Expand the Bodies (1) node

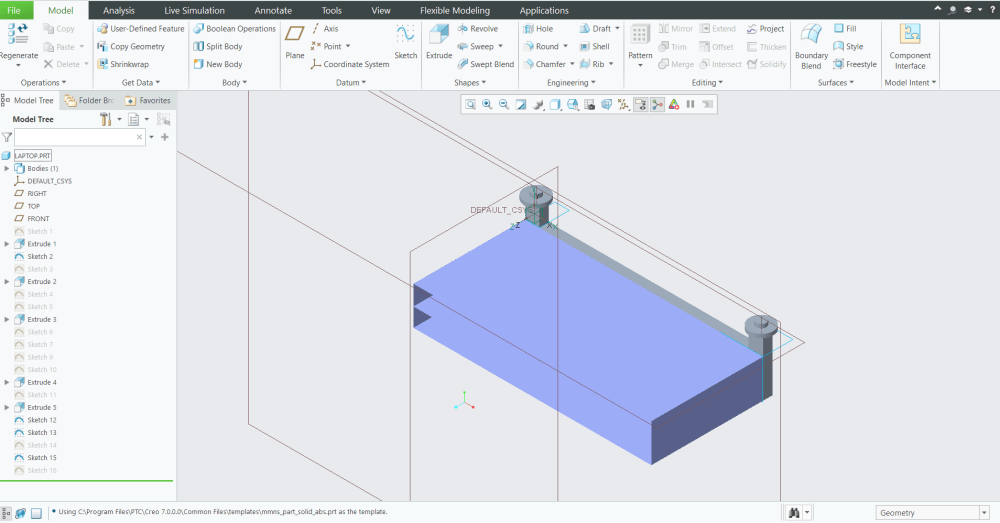(7, 168)
